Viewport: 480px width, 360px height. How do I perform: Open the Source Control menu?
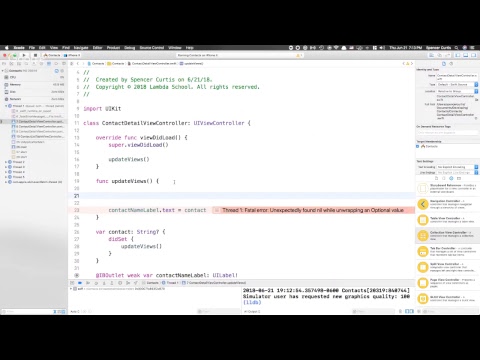(x=152, y=48)
